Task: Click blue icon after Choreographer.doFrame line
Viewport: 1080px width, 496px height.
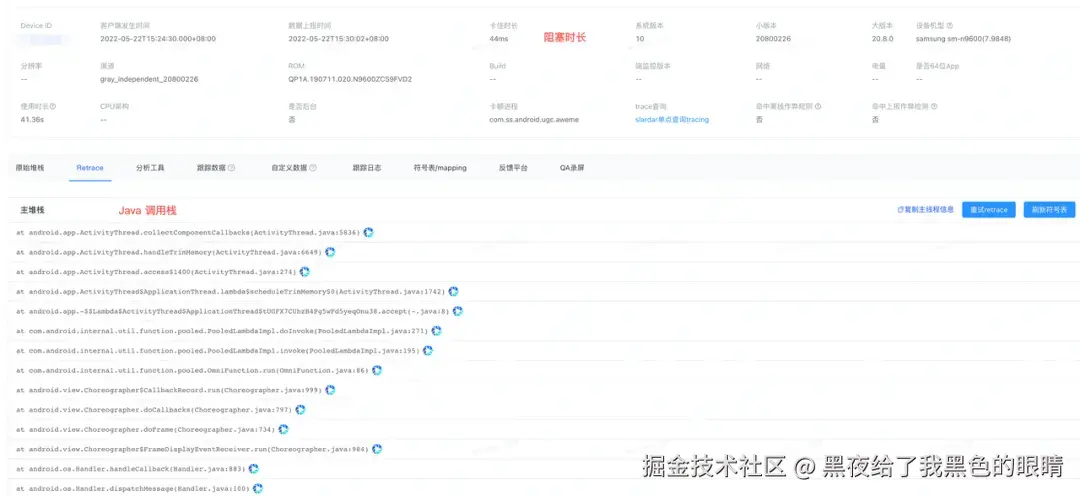Action: pos(283,429)
